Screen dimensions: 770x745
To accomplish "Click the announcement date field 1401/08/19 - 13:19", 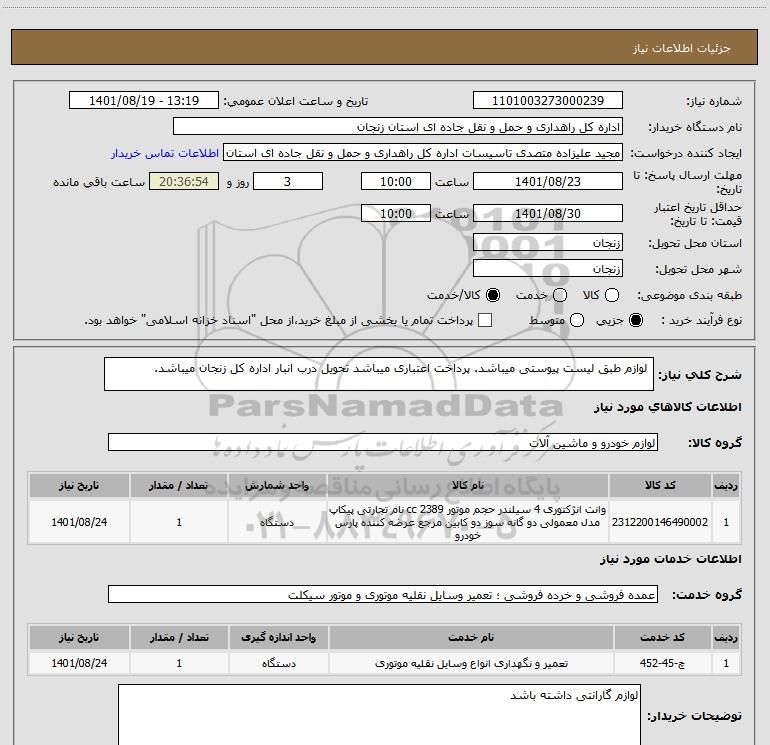I will [x=144, y=100].
